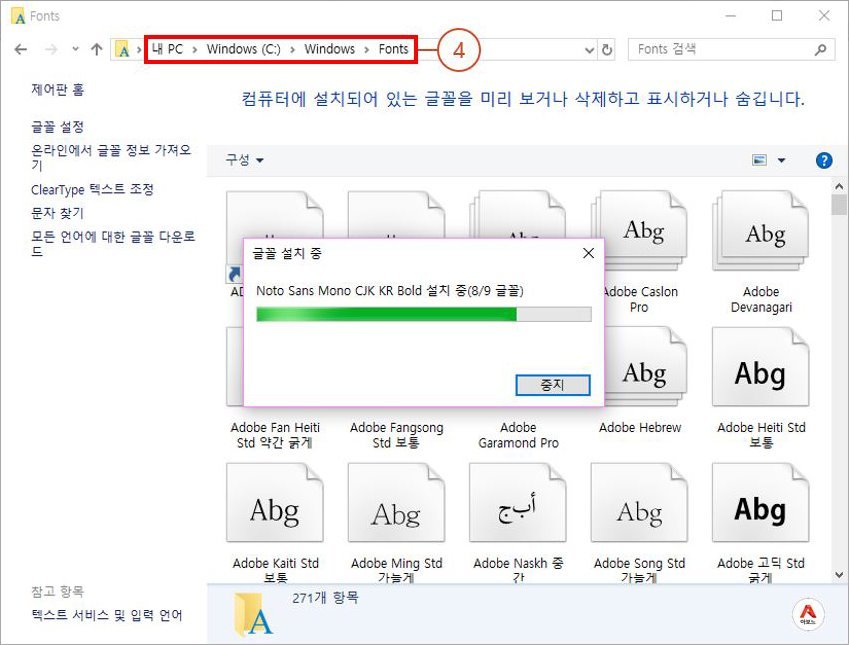The height and width of the screenshot is (645, 849).
Task: Click scrollbar down arrow
Action: [x=839, y=575]
